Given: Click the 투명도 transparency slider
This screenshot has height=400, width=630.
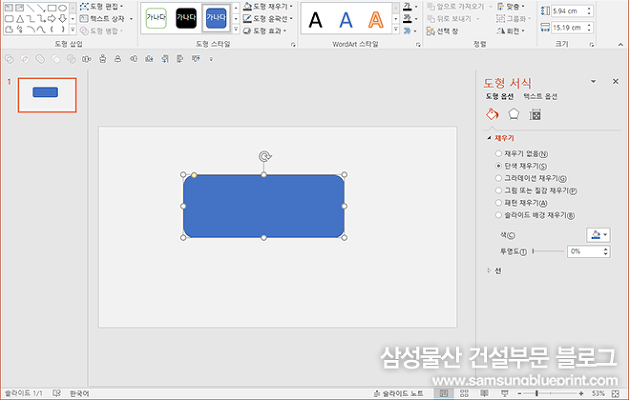Looking at the screenshot, I should coord(548,251).
